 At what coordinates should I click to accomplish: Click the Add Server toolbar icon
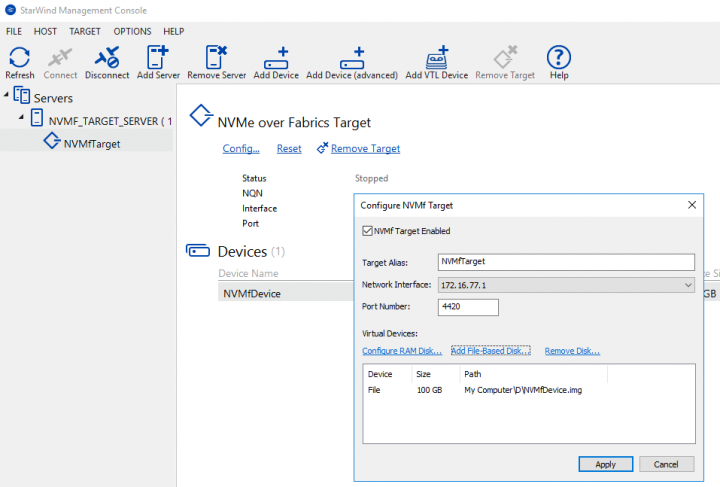pyautogui.click(x=158, y=57)
